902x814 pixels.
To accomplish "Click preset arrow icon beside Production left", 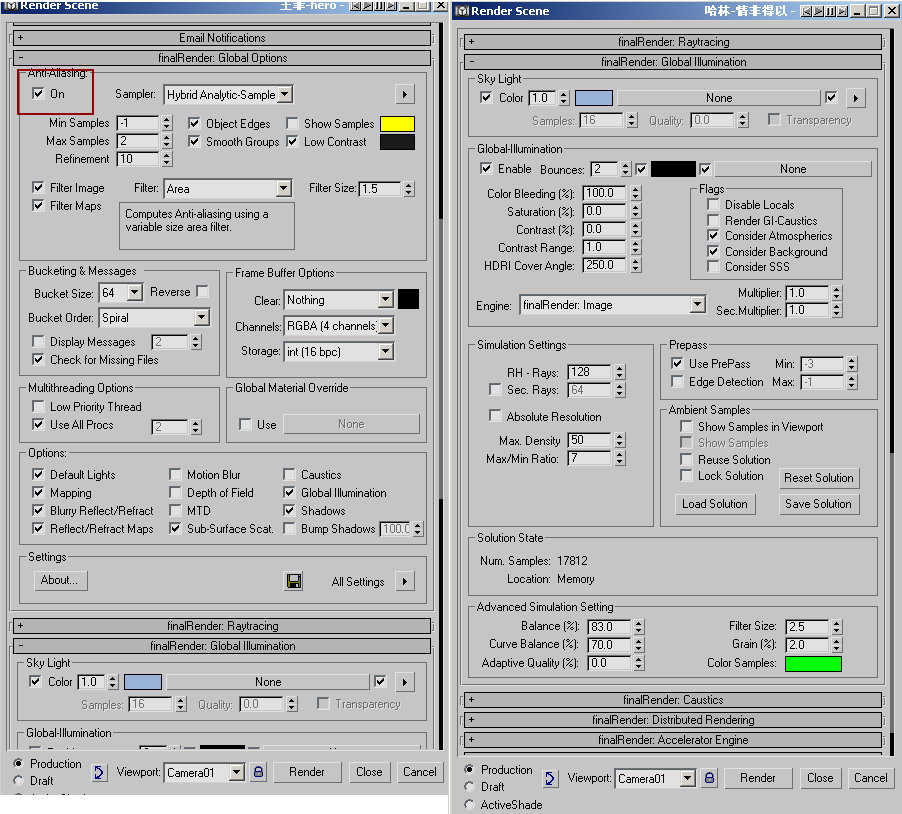I will click(99, 772).
